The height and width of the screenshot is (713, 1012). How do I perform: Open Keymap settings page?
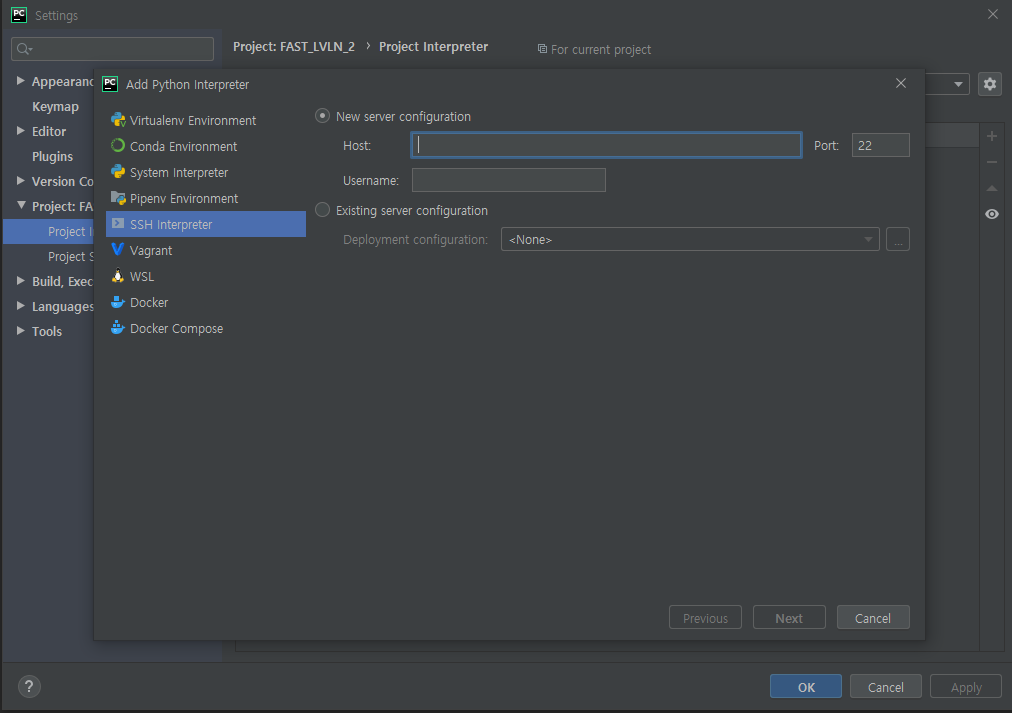point(56,106)
